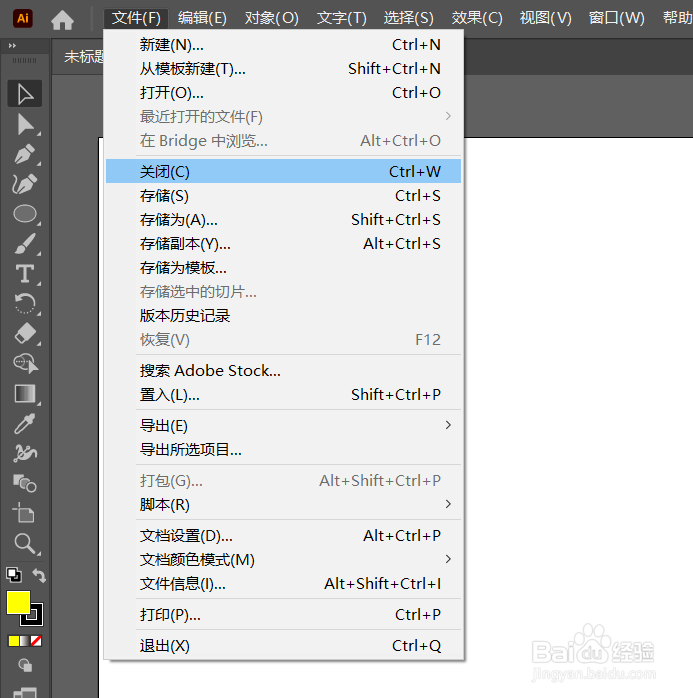Swap fill and stroke colors arrow
Screen dimensions: 693x698
(40, 576)
